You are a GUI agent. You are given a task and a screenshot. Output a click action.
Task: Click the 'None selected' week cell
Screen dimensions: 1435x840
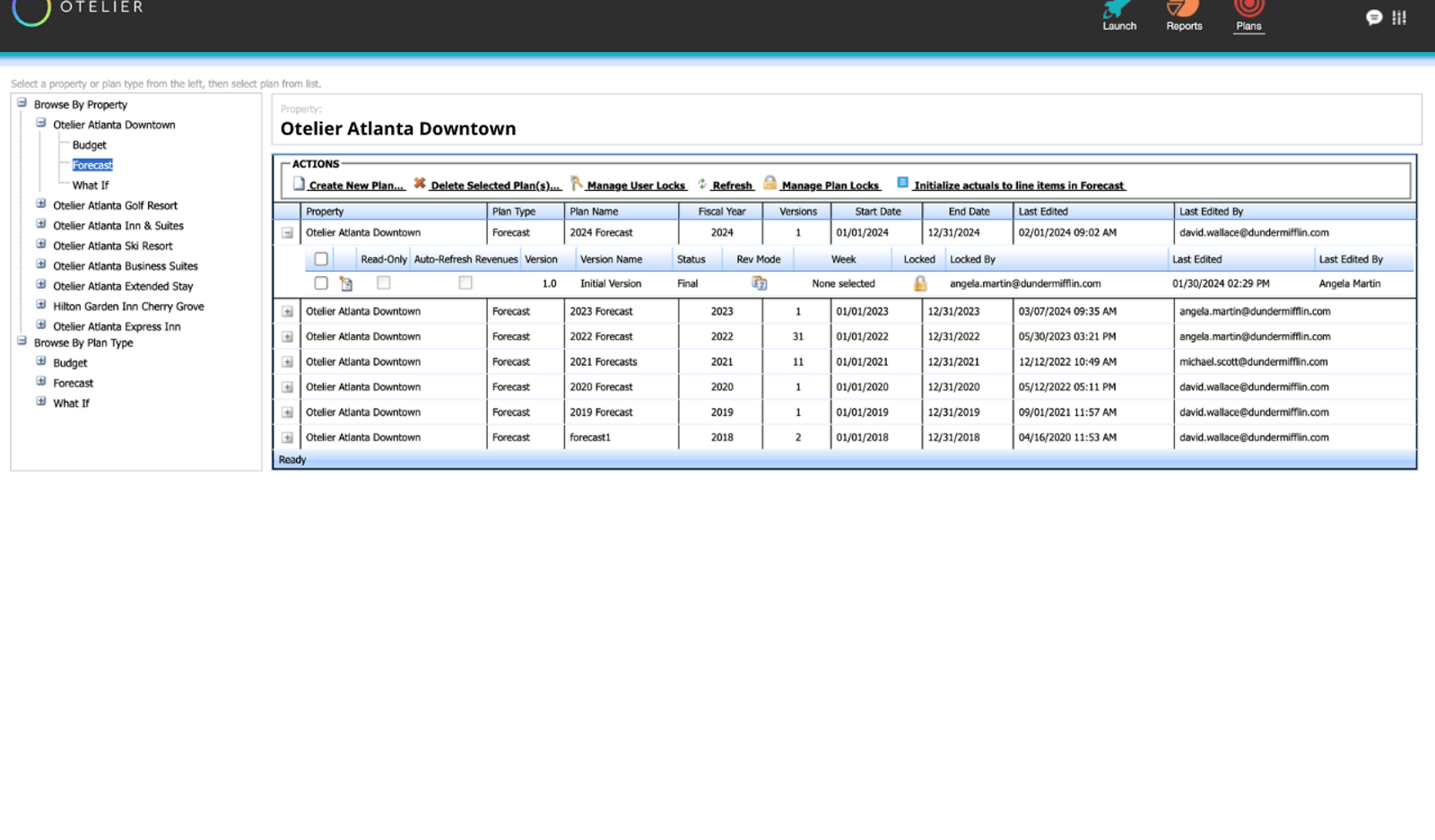click(x=843, y=283)
